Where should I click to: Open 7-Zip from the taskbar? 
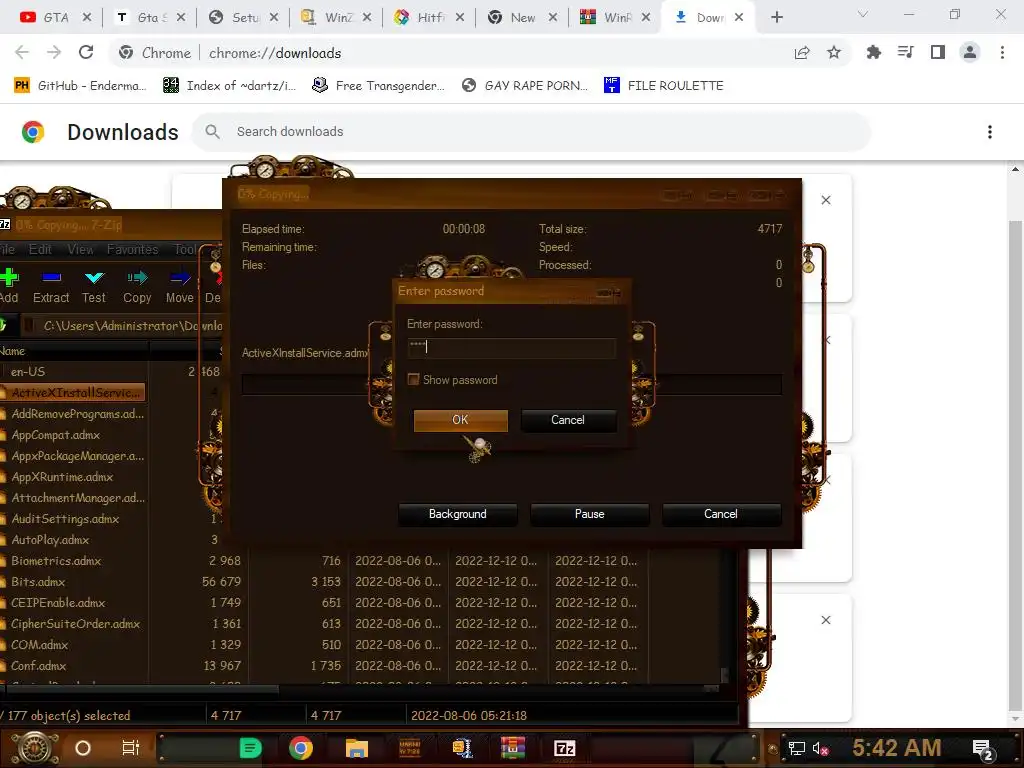coord(564,748)
